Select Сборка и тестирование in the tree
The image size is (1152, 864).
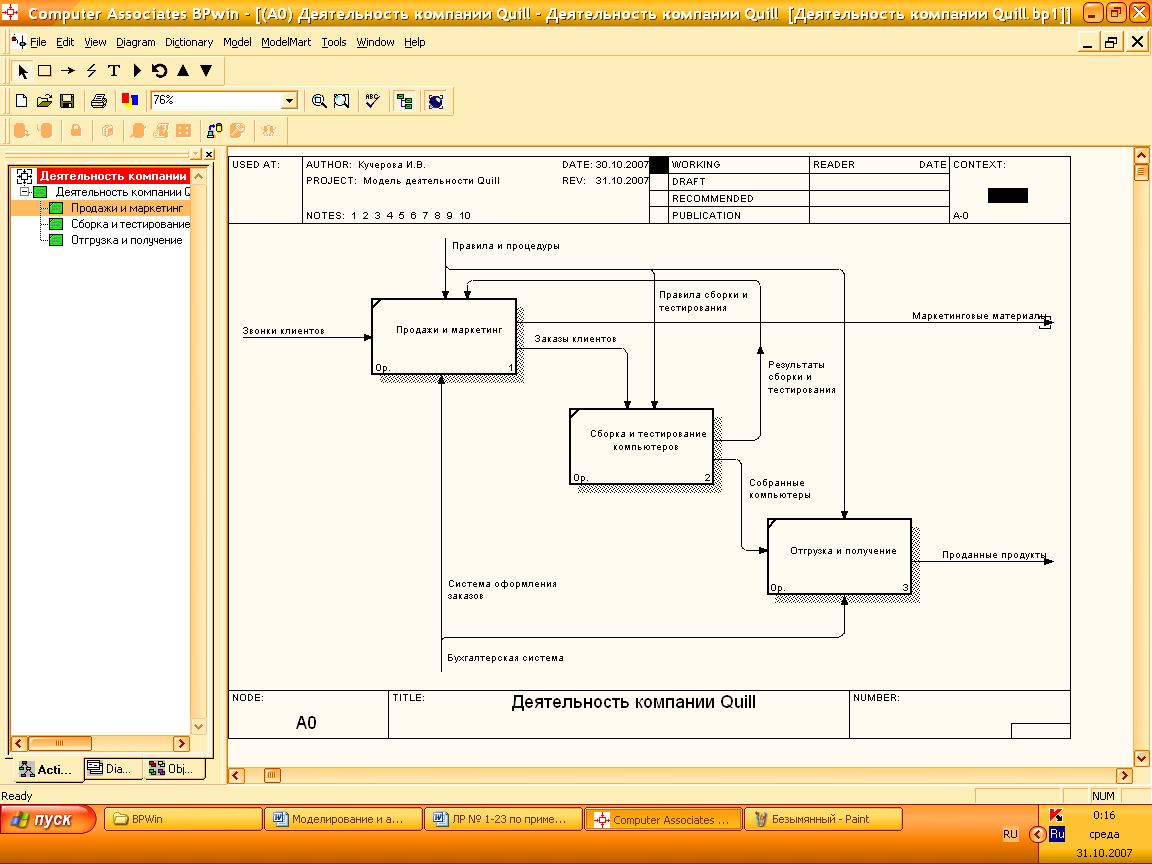click(130, 224)
